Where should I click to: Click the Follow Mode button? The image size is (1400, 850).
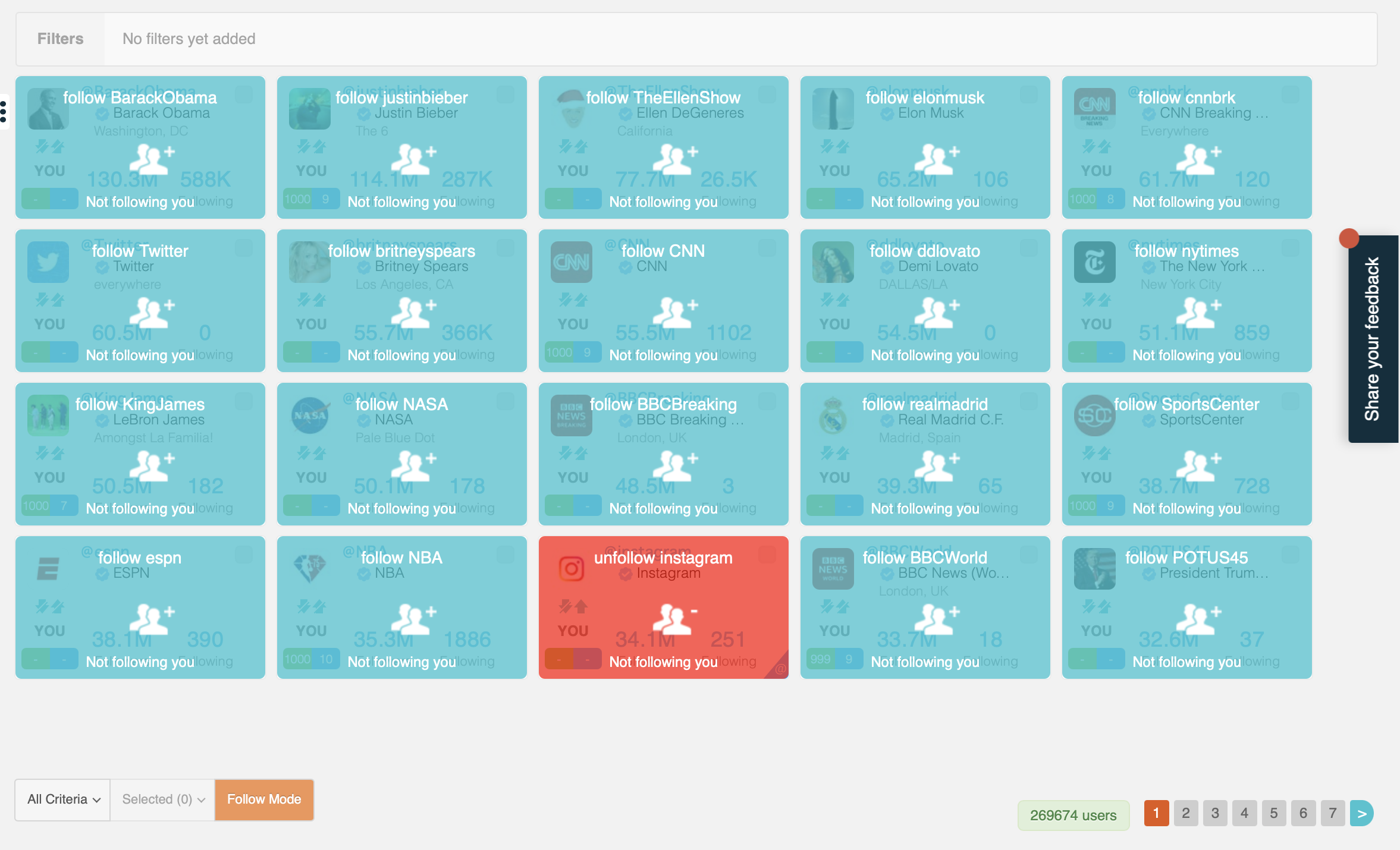(x=264, y=799)
